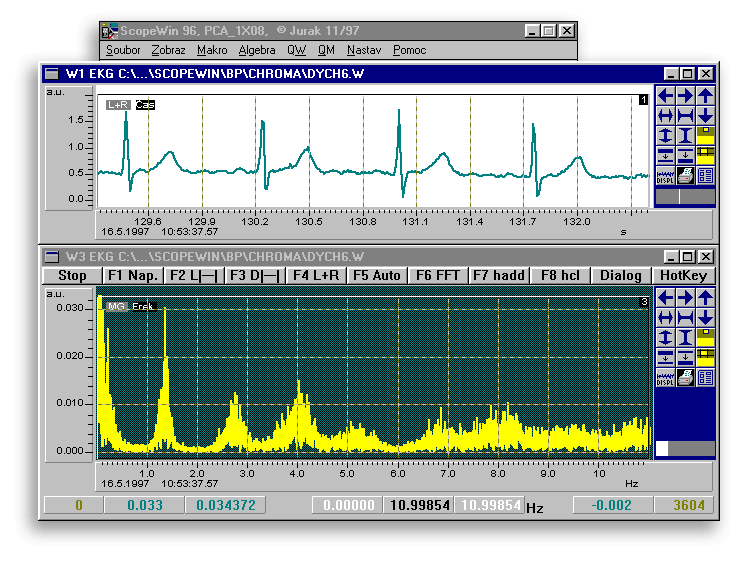
Task: Click the 3604 value field
Action: [684, 505]
